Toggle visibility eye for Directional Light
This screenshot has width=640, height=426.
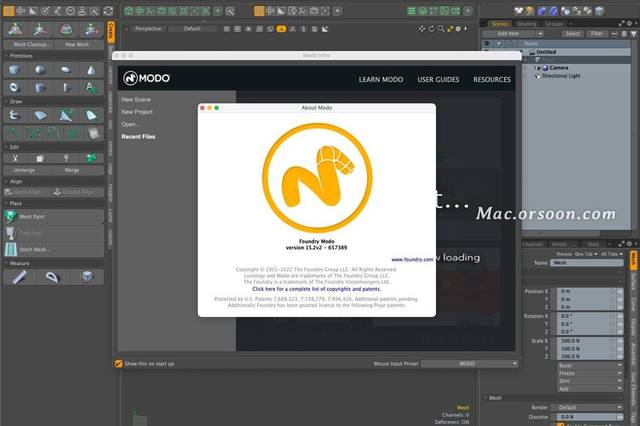point(538,76)
